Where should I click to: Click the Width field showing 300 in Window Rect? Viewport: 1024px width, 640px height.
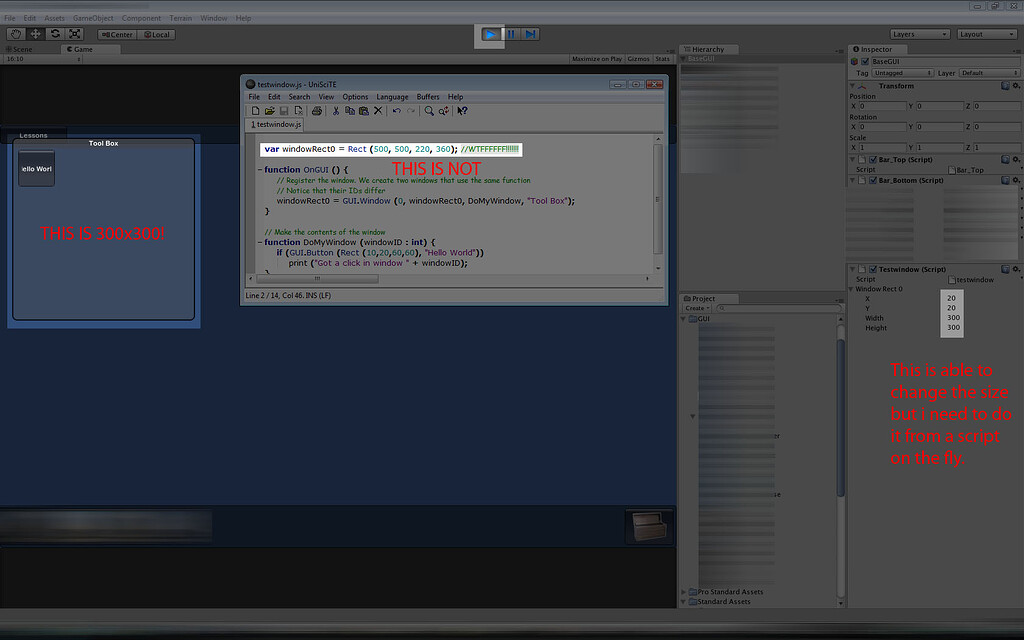pos(950,318)
